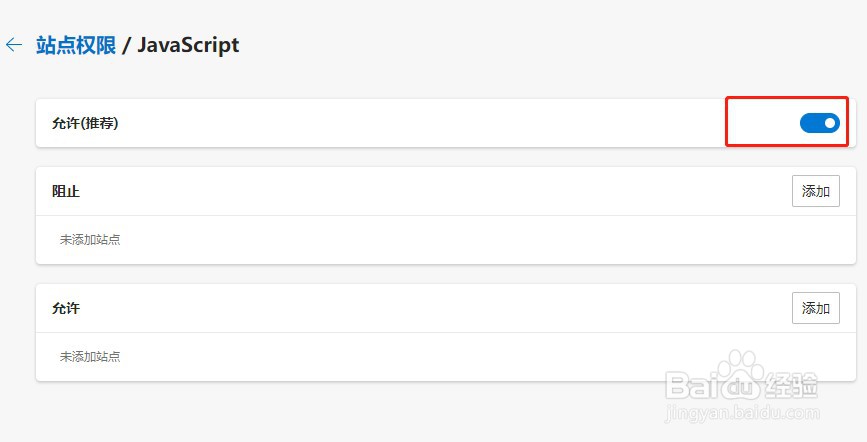Click the 允许(推荐) setting label
The height and width of the screenshot is (442, 867).
pyautogui.click(x=85, y=123)
